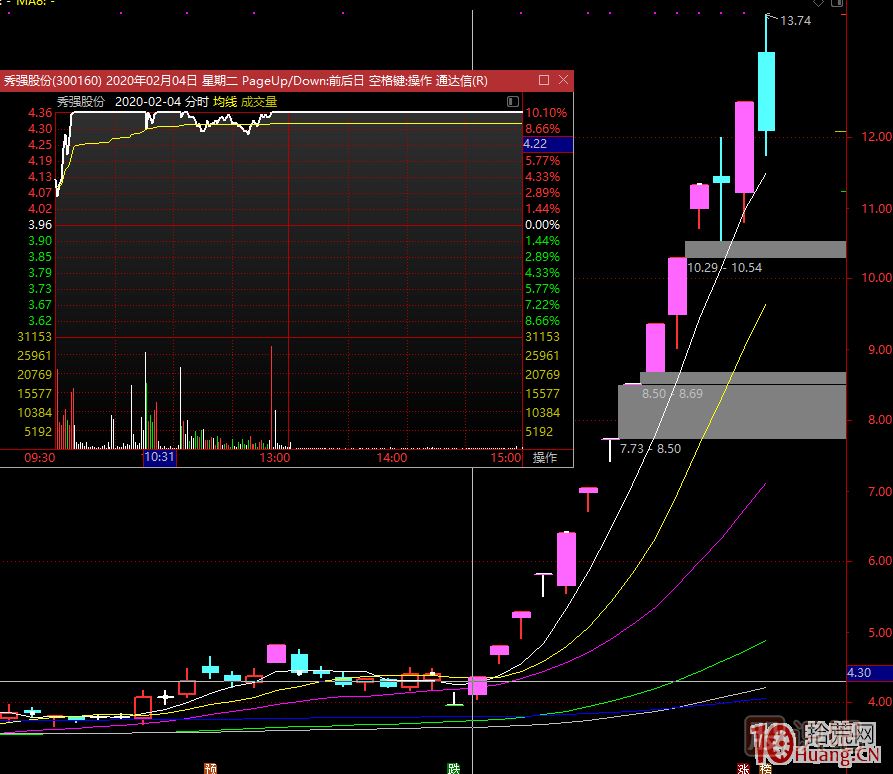
Task: Maximize the 秀强股份 intraday popup window
Action: (544, 80)
